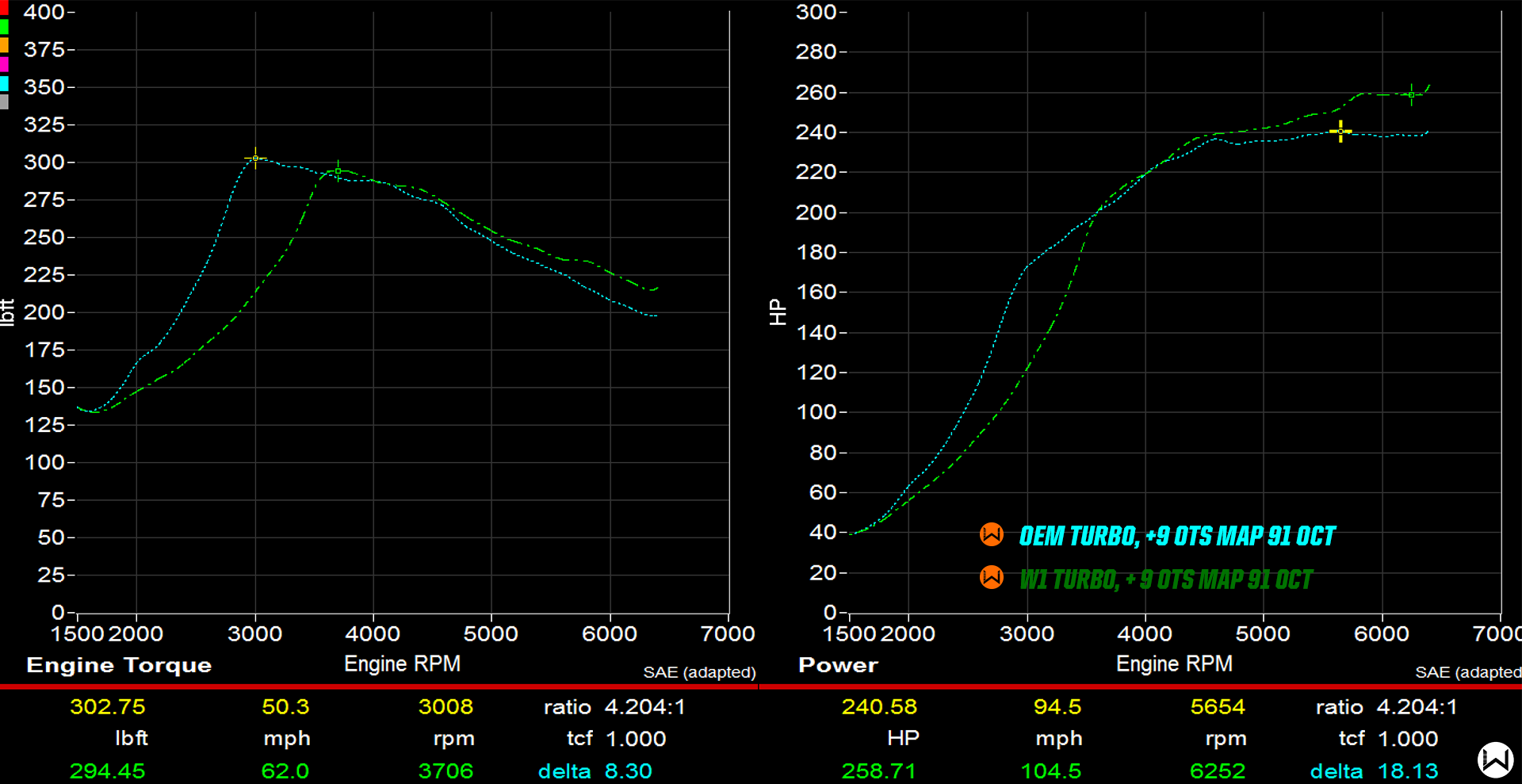Click the 104.5 mph value
Image resolution: width=1522 pixels, height=784 pixels.
click(1051, 771)
